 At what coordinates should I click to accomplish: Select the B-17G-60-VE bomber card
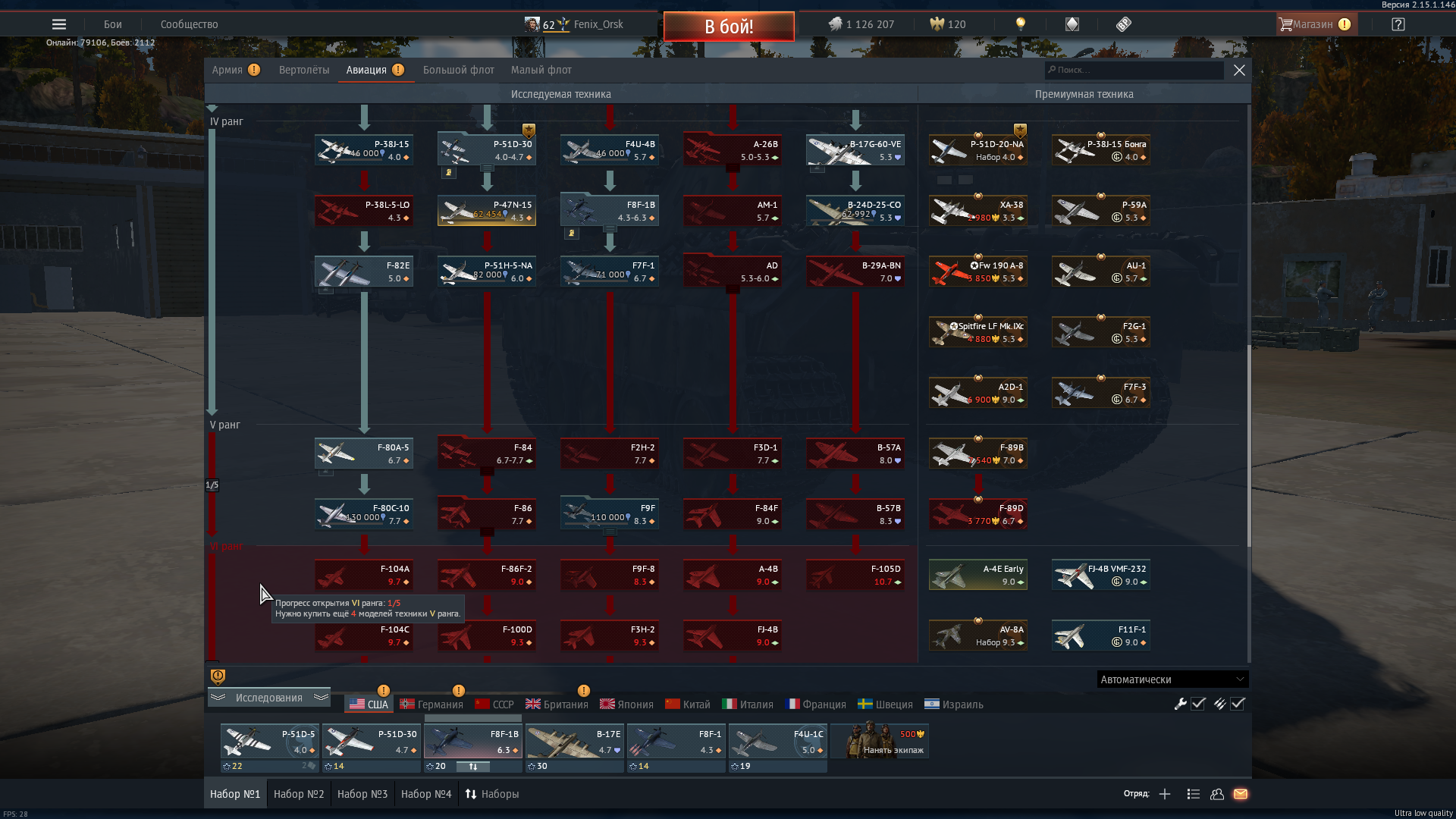coord(855,150)
